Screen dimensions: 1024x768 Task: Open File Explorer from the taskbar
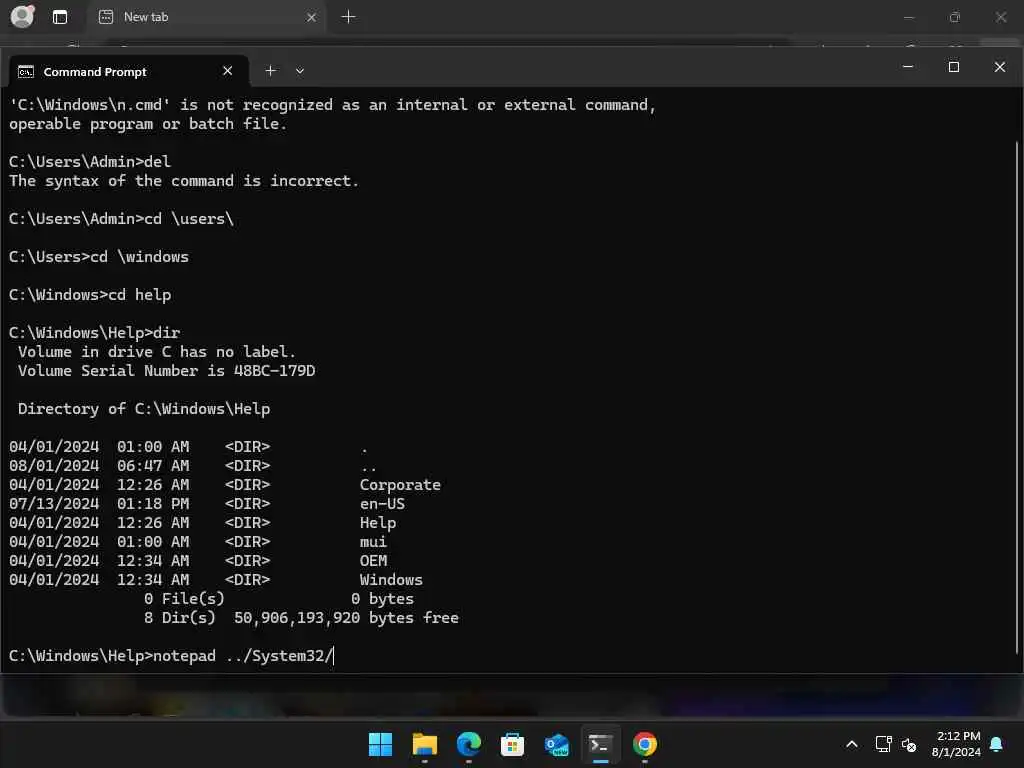point(424,744)
